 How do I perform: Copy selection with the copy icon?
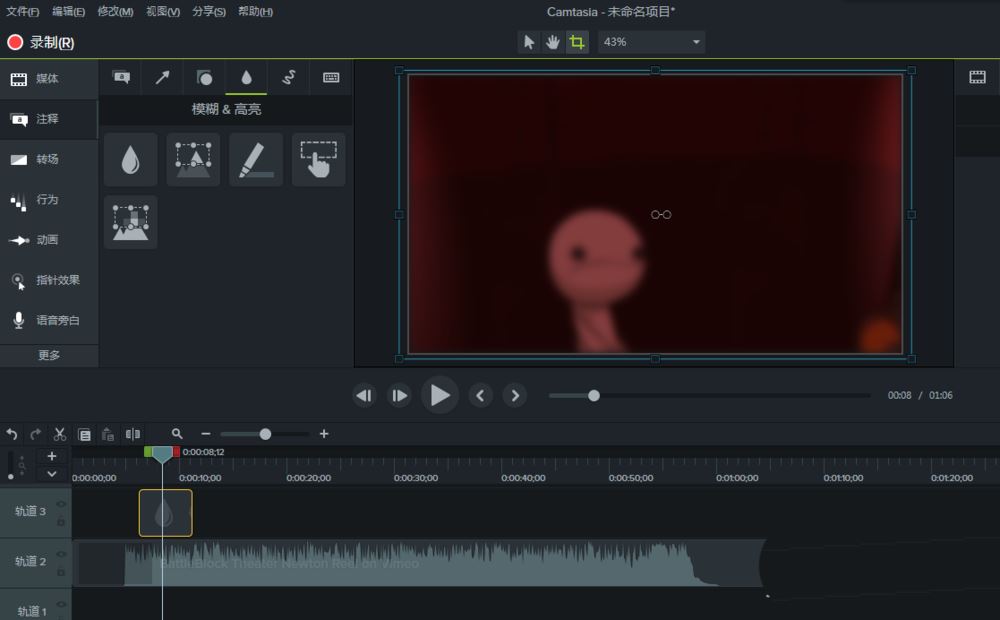[84, 434]
